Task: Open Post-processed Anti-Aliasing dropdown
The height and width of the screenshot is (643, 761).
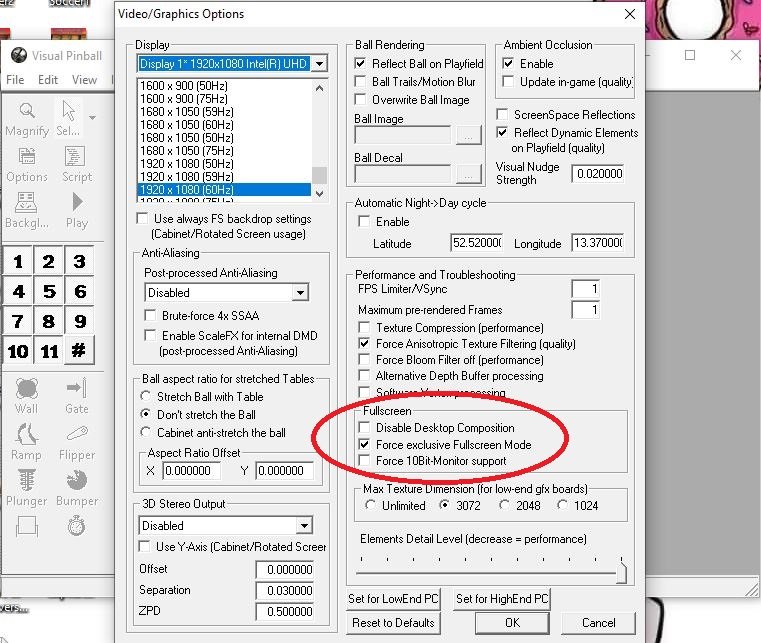Action: 300,293
